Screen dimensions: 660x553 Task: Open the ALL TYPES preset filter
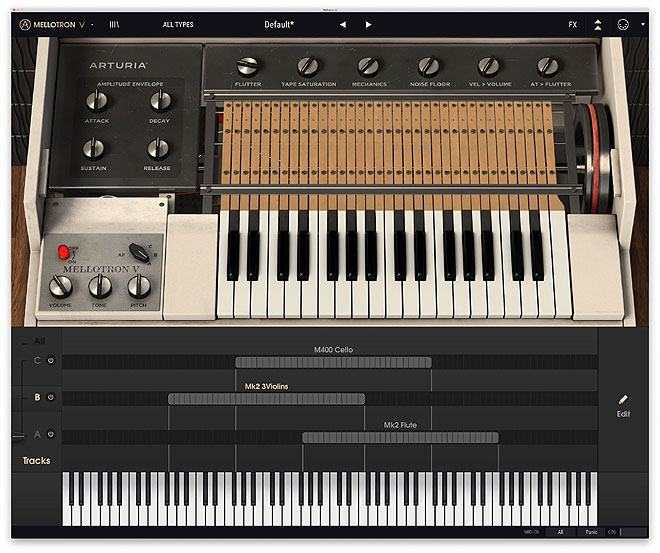click(178, 24)
